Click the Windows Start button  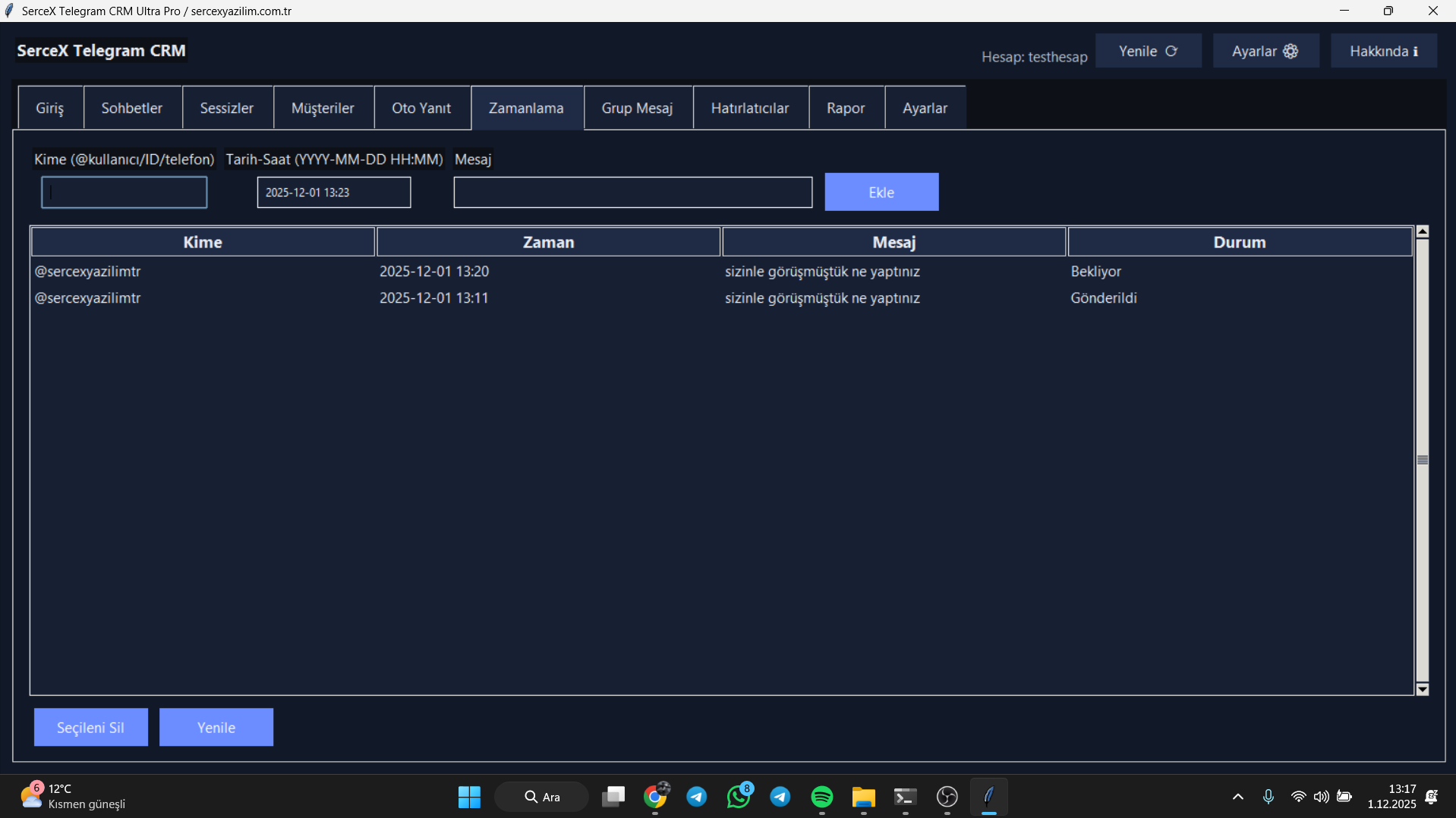(469, 797)
